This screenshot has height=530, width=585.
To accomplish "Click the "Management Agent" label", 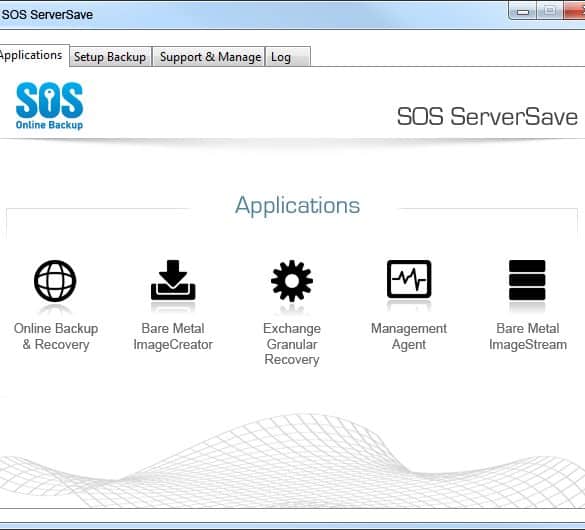I will 409,336.
